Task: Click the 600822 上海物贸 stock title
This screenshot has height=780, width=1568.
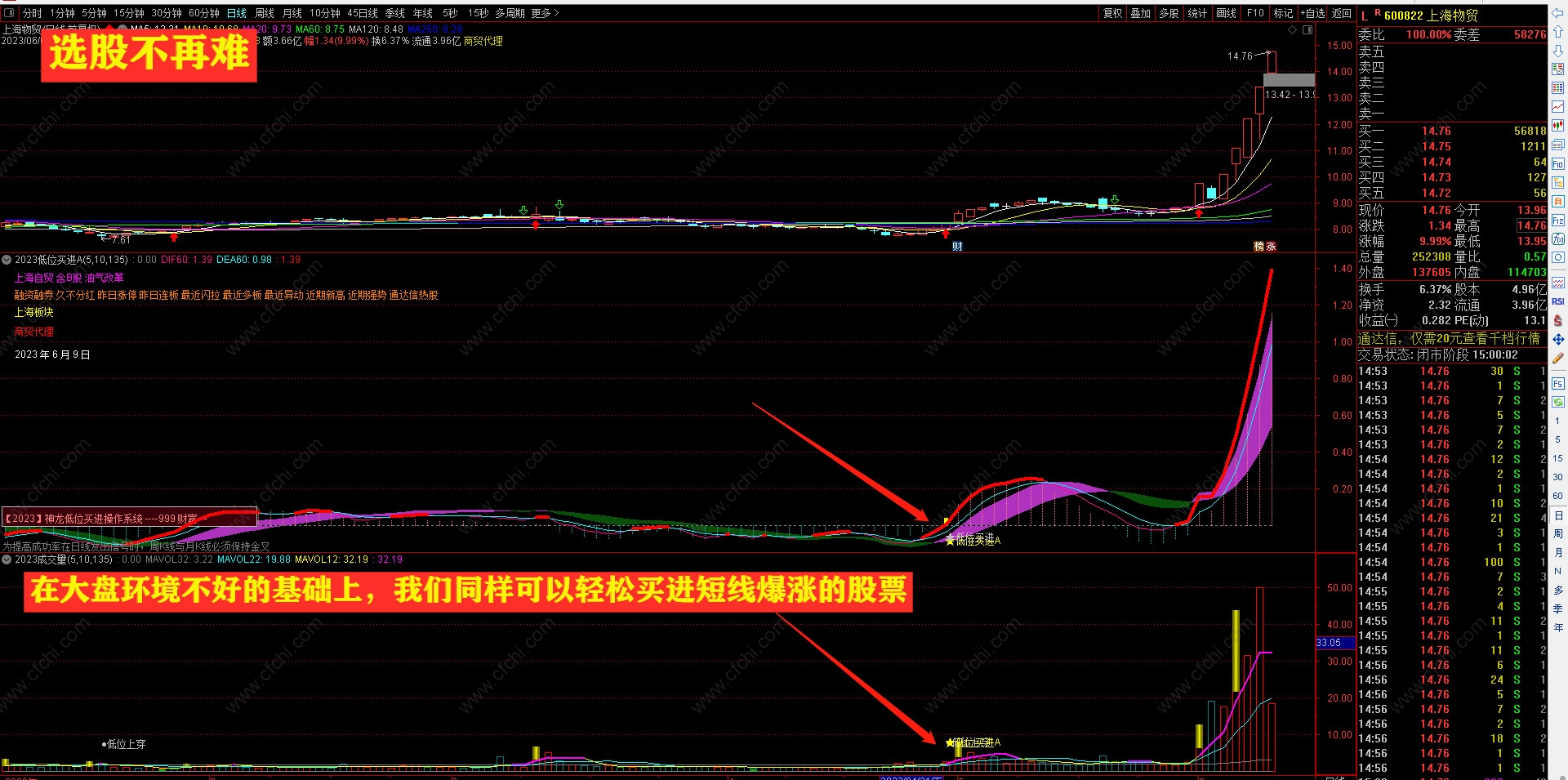Action: [1431, 16]
